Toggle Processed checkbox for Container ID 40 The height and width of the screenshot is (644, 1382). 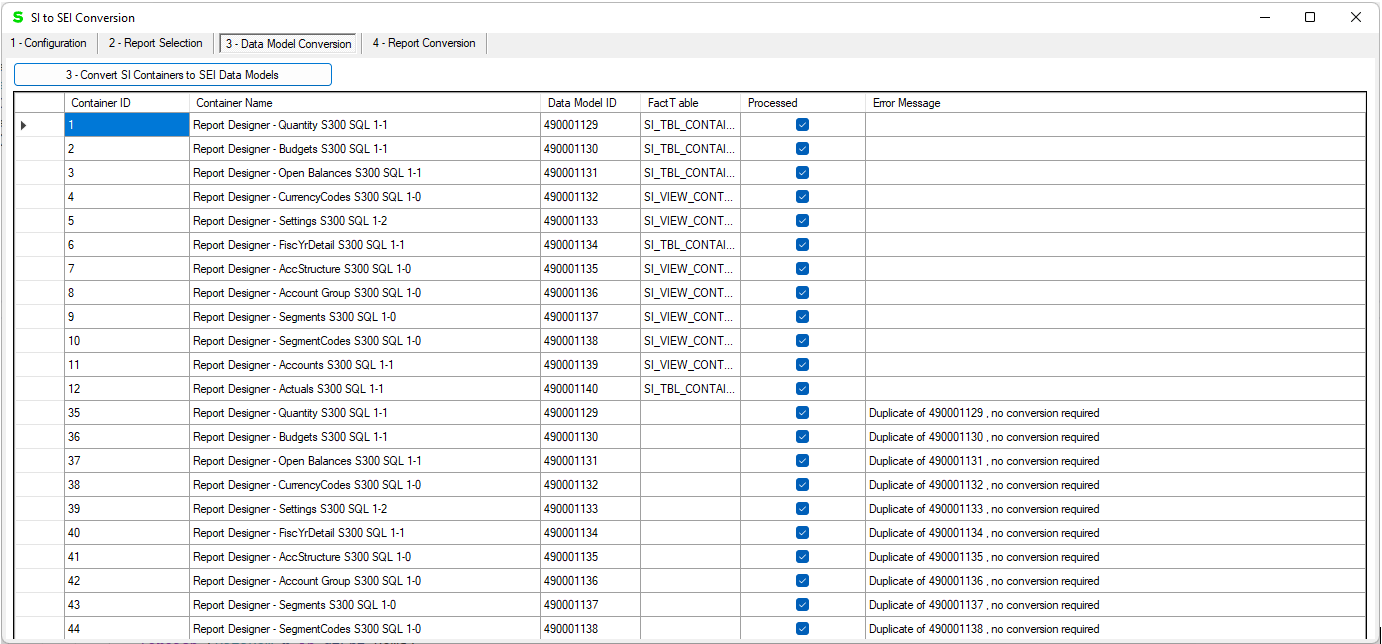coord(802,533)
